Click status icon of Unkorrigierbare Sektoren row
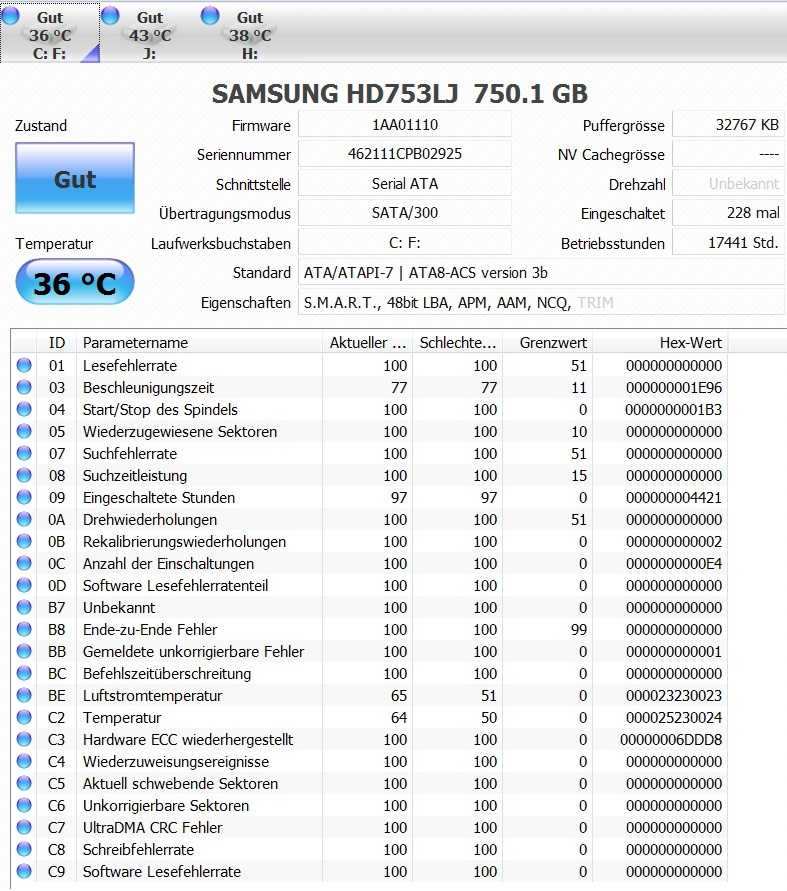This screenshot has width=787, height=891. (x=24, y=805)
